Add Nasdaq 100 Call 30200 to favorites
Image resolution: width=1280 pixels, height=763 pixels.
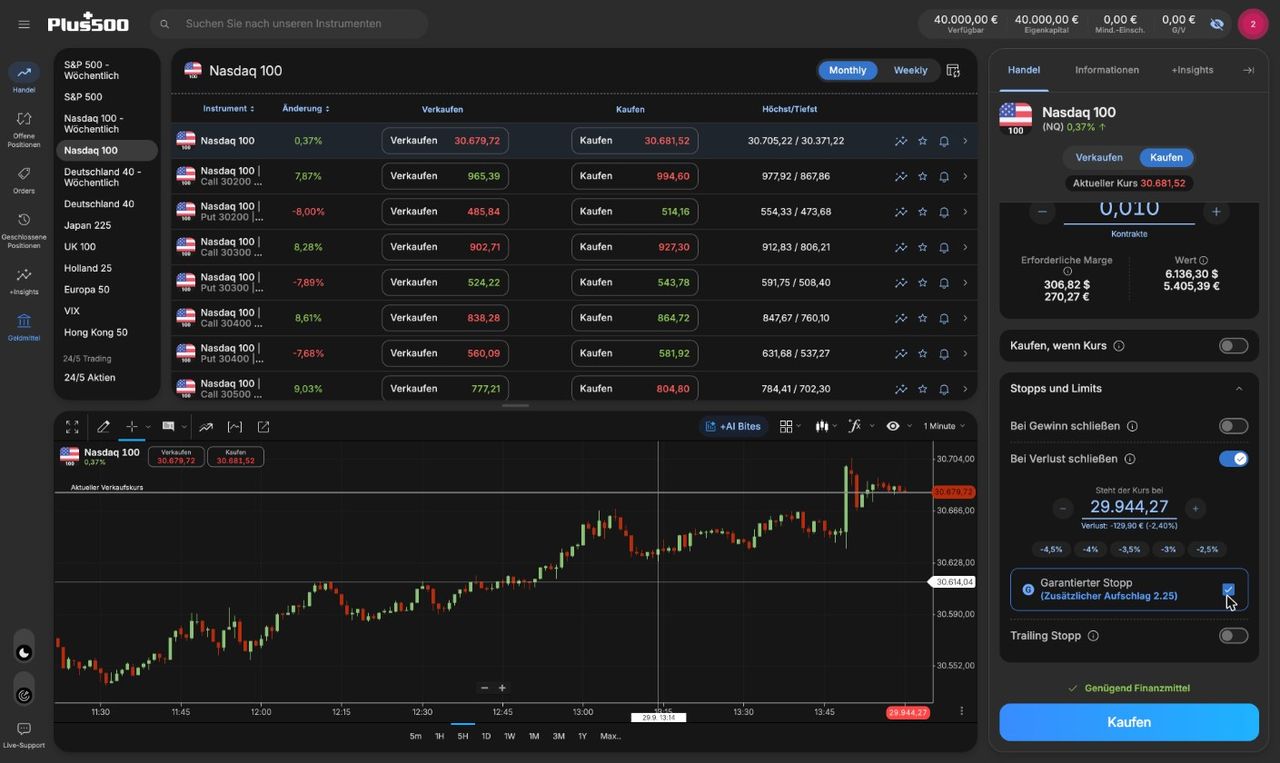coord(923,177)
